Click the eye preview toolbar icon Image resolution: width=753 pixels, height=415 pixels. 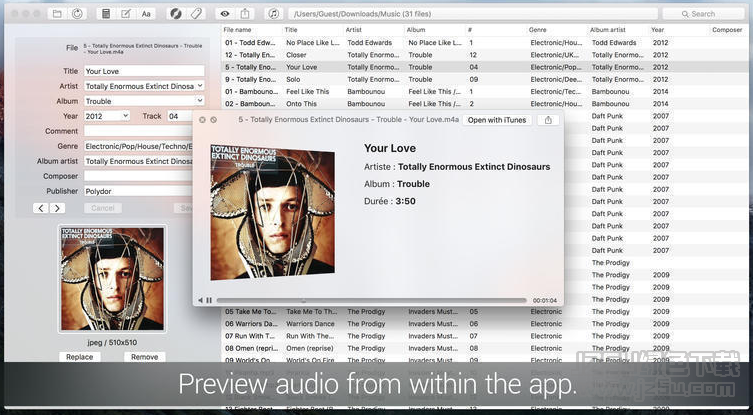point(225,14)
